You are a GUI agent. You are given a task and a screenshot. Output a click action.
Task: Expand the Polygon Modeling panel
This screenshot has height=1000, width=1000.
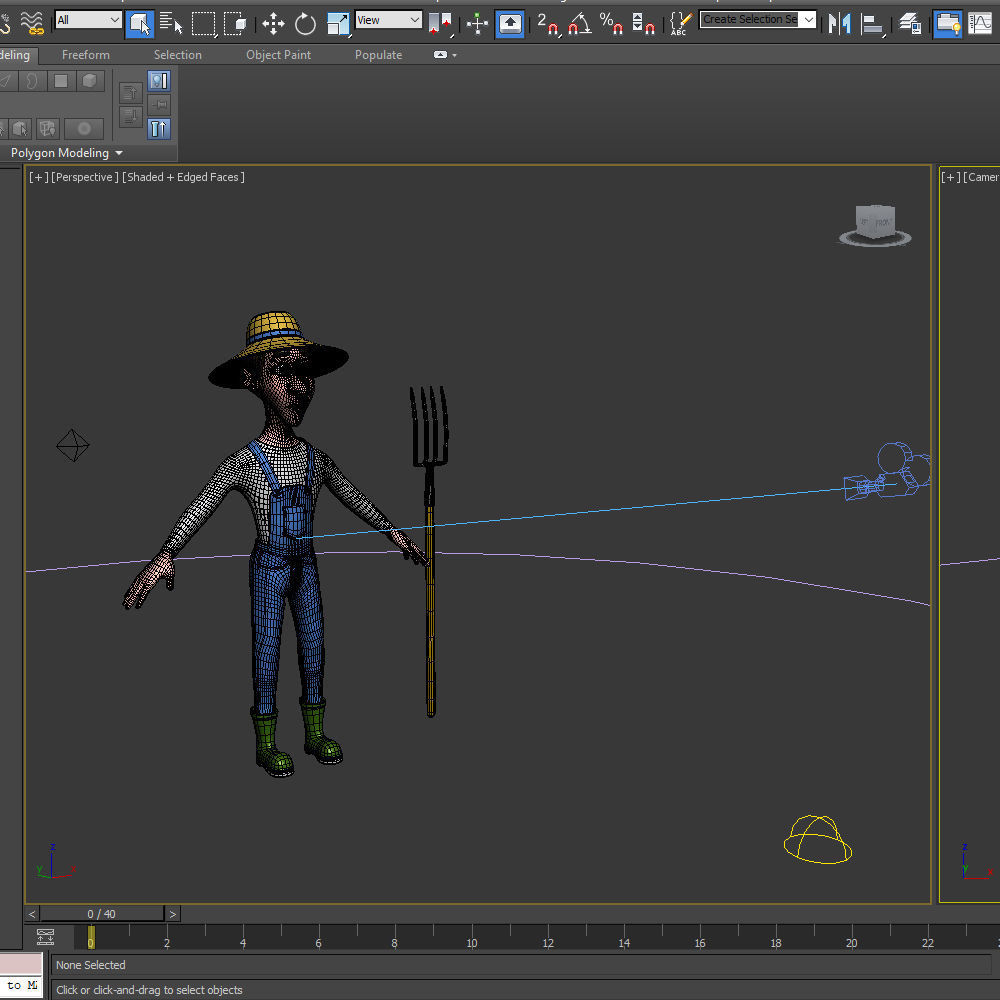coord(66,153)
